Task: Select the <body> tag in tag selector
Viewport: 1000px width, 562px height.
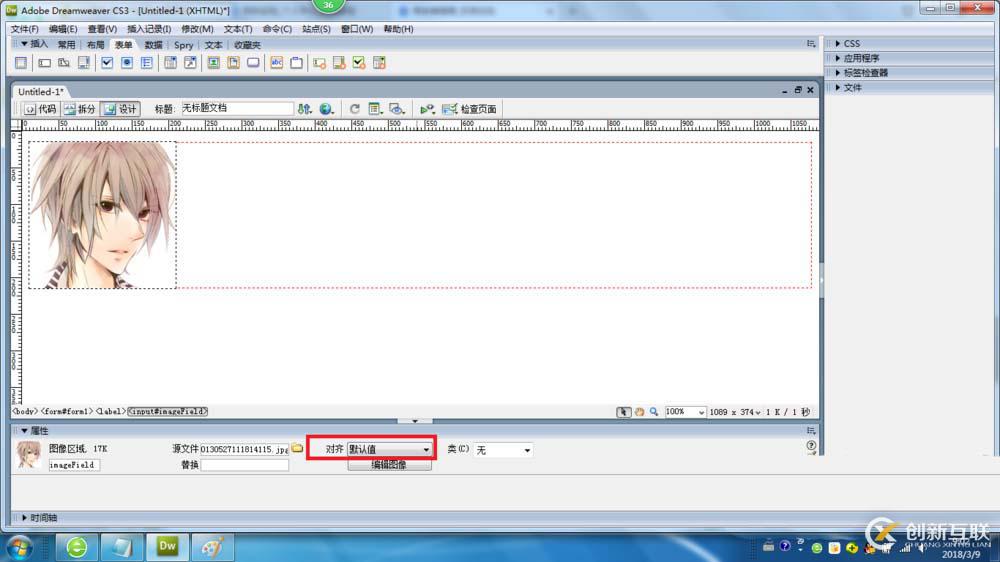Action: 25,411
